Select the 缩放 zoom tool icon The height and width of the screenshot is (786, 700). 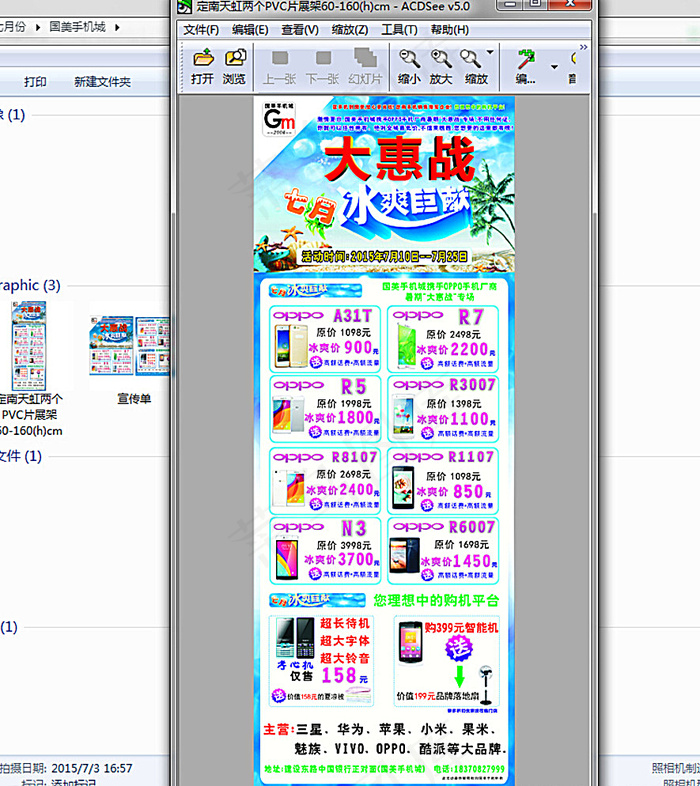pyautogui.click(x=472, y=66)
